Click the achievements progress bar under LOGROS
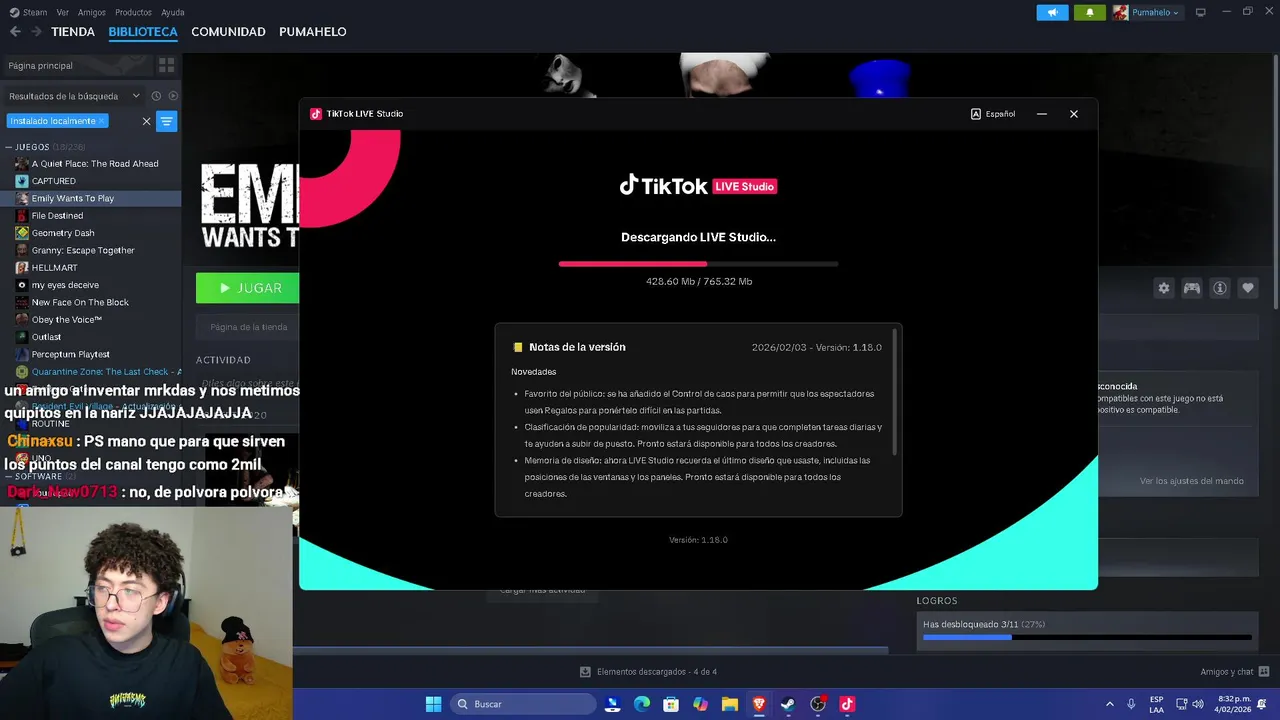The height and width of the screenshot is (720, 1280). (1087, 637)
